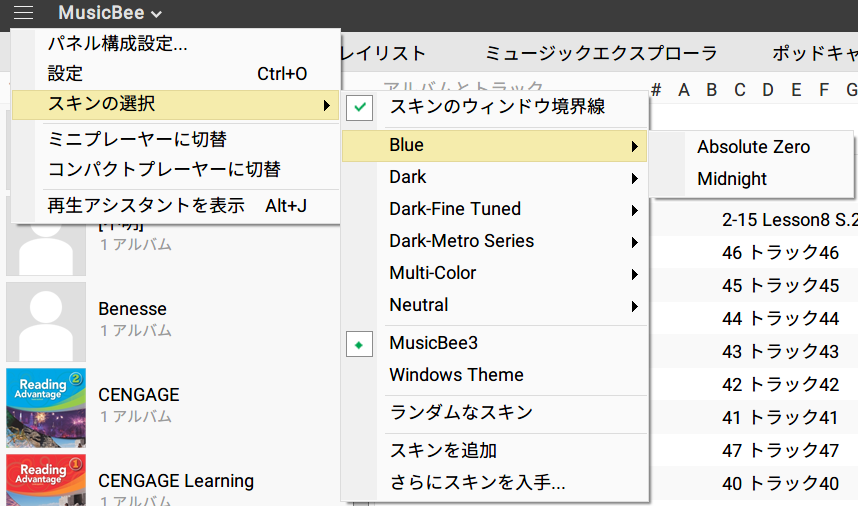The image size is (858, 506).
Task: Select the Windows Theme skin
Action: point(495,375)
